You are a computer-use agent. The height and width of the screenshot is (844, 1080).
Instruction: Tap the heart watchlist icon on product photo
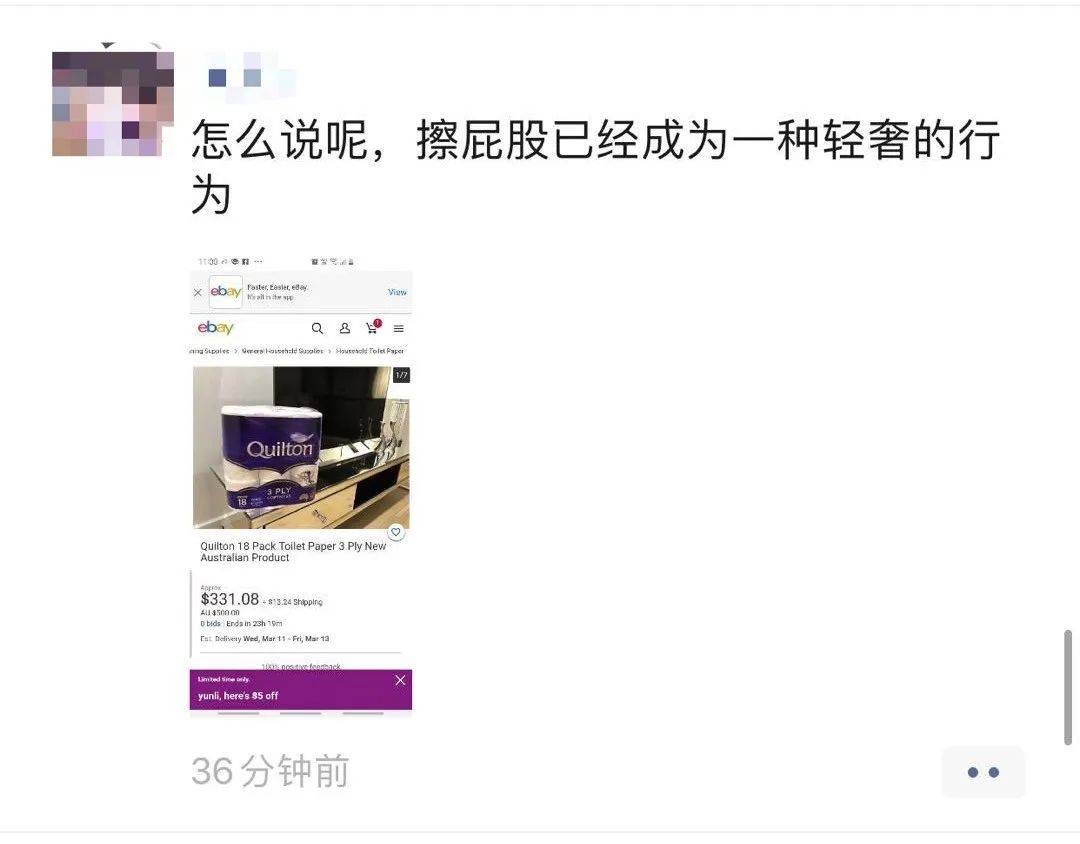[395, 532]
